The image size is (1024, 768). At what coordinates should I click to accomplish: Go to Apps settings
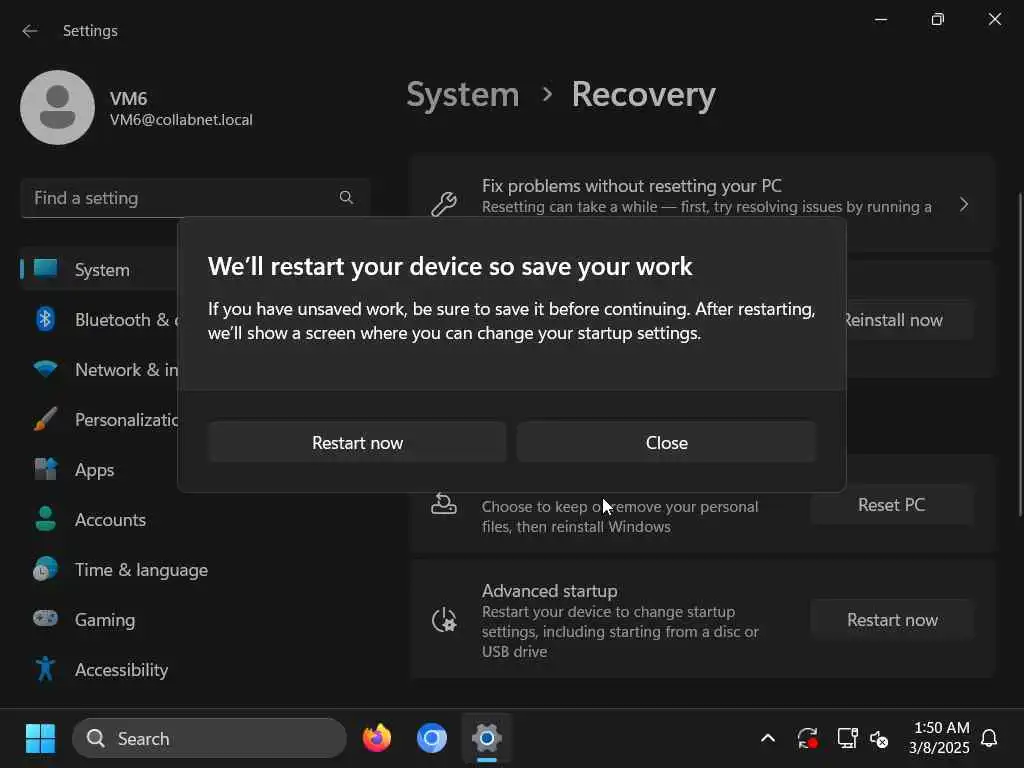94,470
